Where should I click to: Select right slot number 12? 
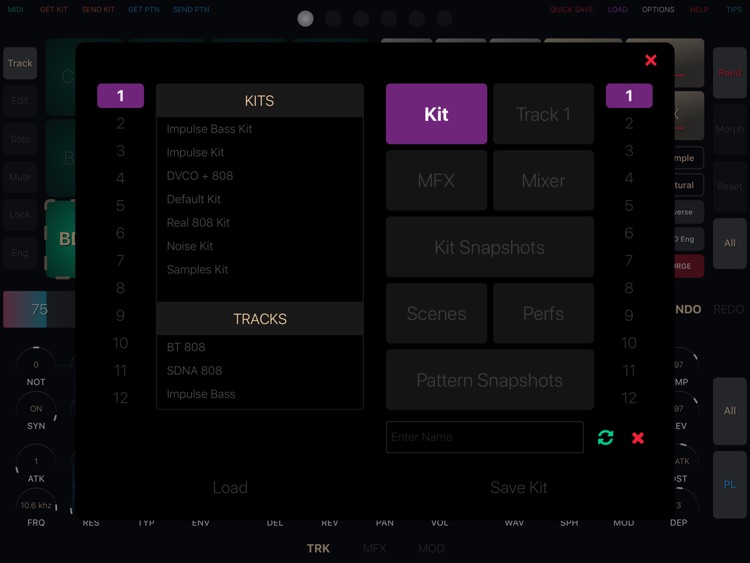pos(629,398)
